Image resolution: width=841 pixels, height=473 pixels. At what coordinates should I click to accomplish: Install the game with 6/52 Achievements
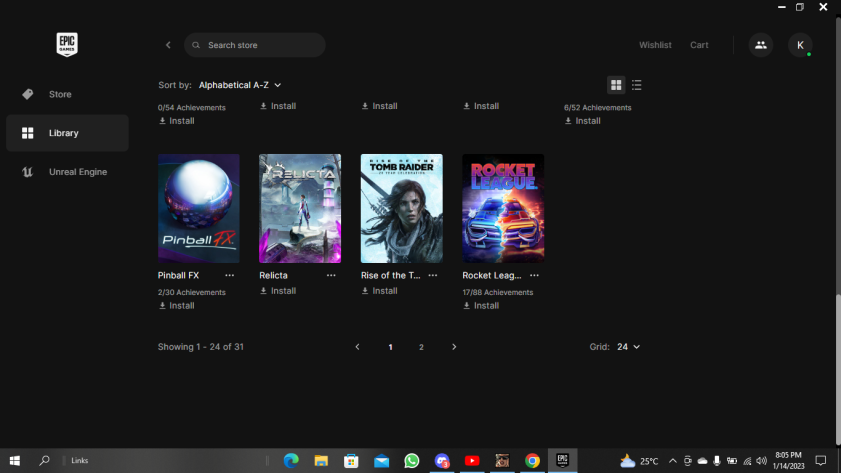pyautogui.click(x=582, y=121)
